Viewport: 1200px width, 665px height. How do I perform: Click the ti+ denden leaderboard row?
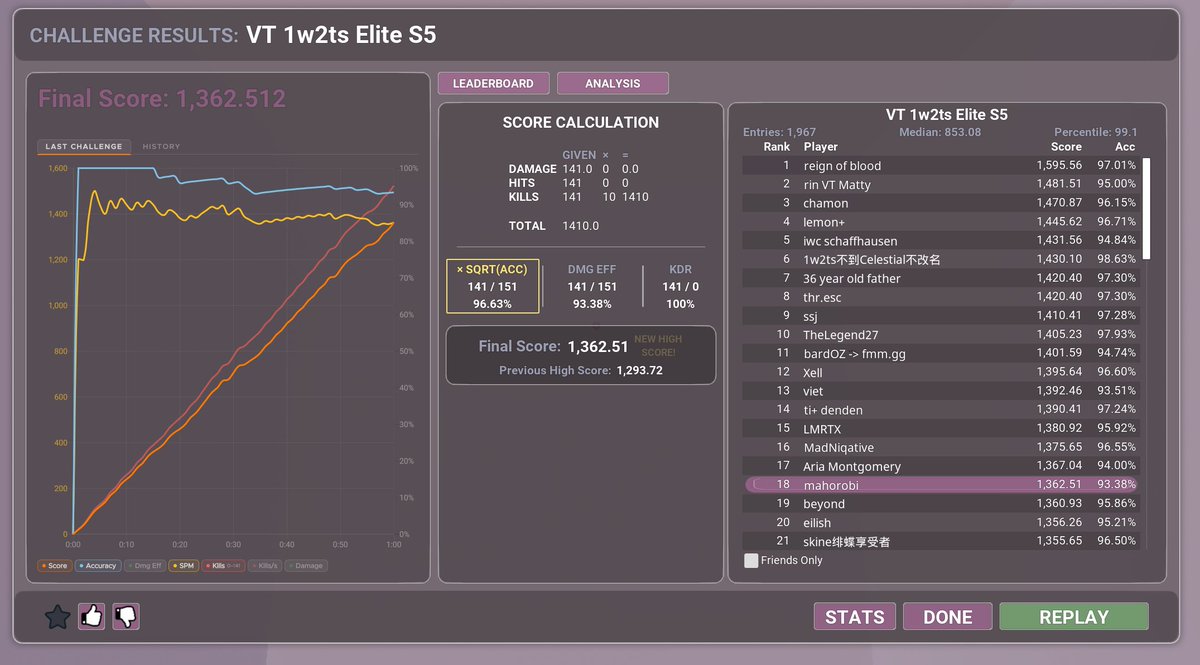coord(943,410)
